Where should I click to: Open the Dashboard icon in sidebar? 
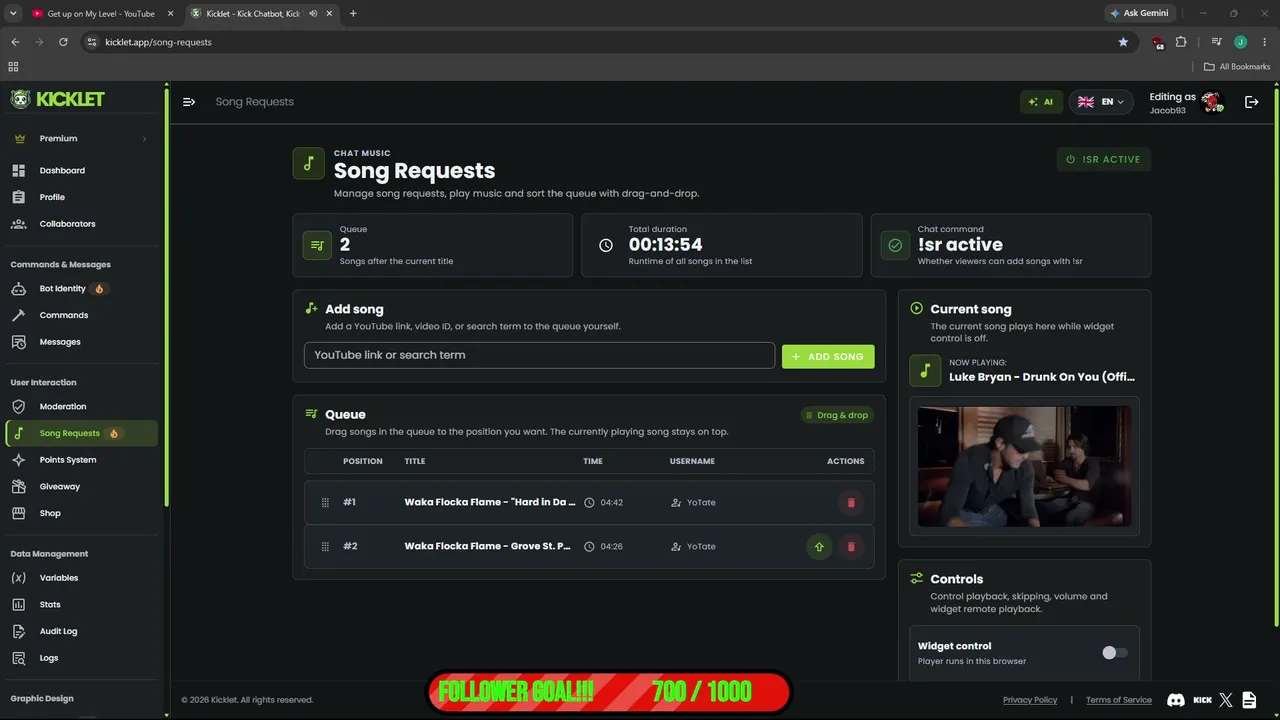[18, 171]
